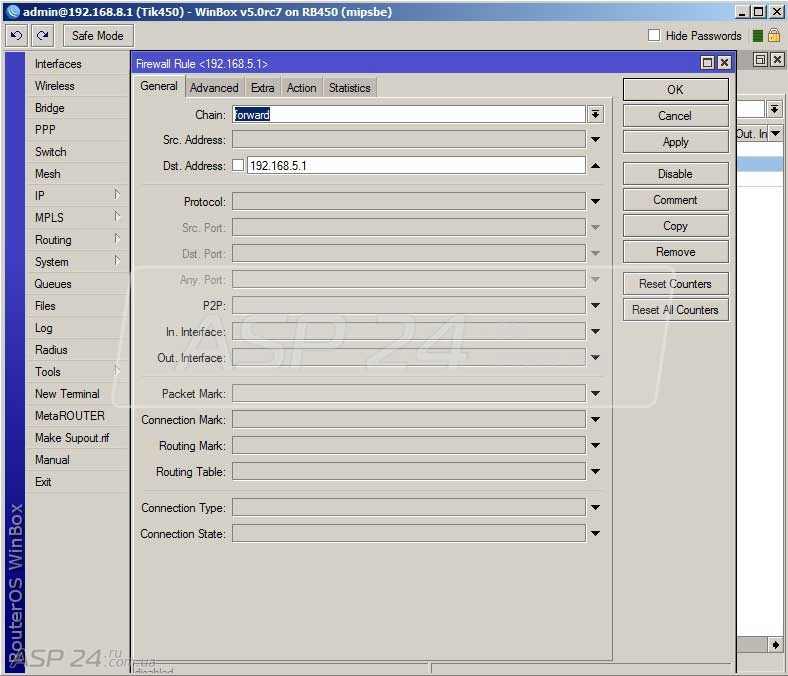
Task: Collapse the Dst. Address field arrow
Action: (595, 166)
